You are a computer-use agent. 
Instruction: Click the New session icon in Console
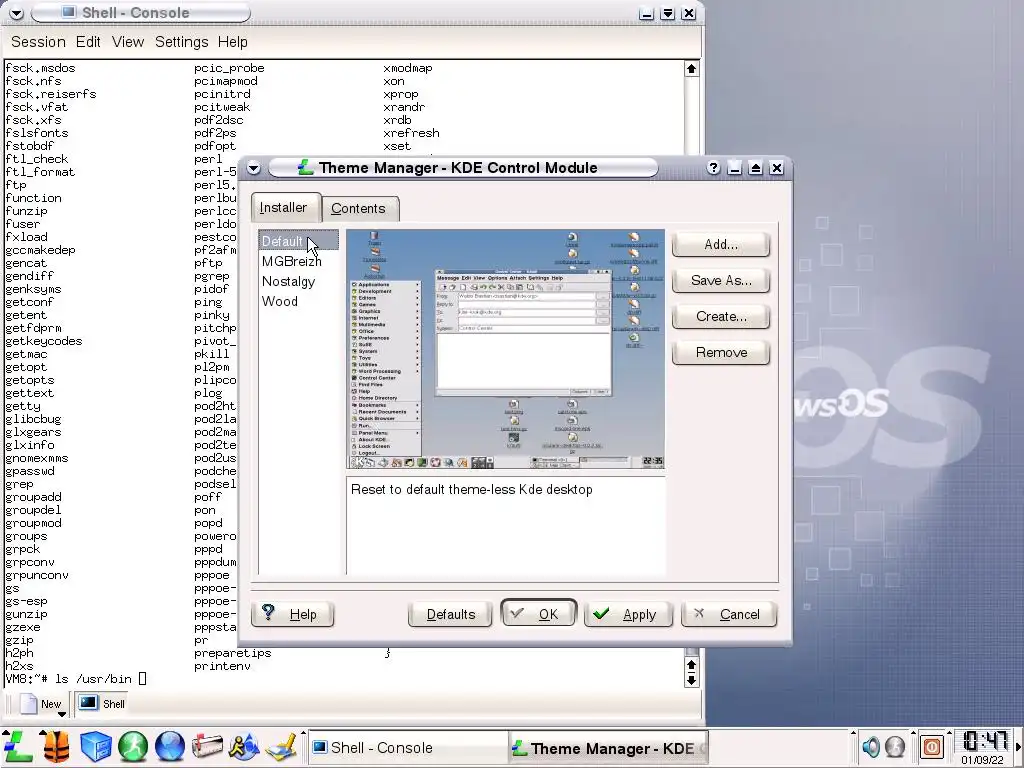29,703
